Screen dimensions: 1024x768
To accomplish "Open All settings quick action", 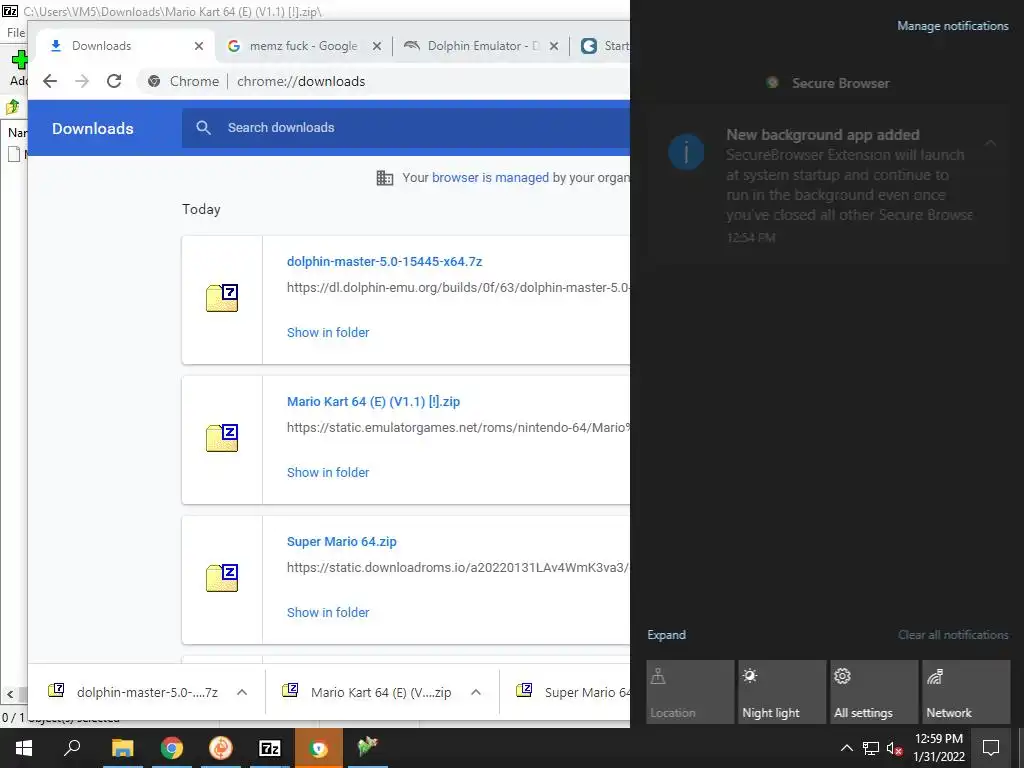I will [x=874, y=692].
